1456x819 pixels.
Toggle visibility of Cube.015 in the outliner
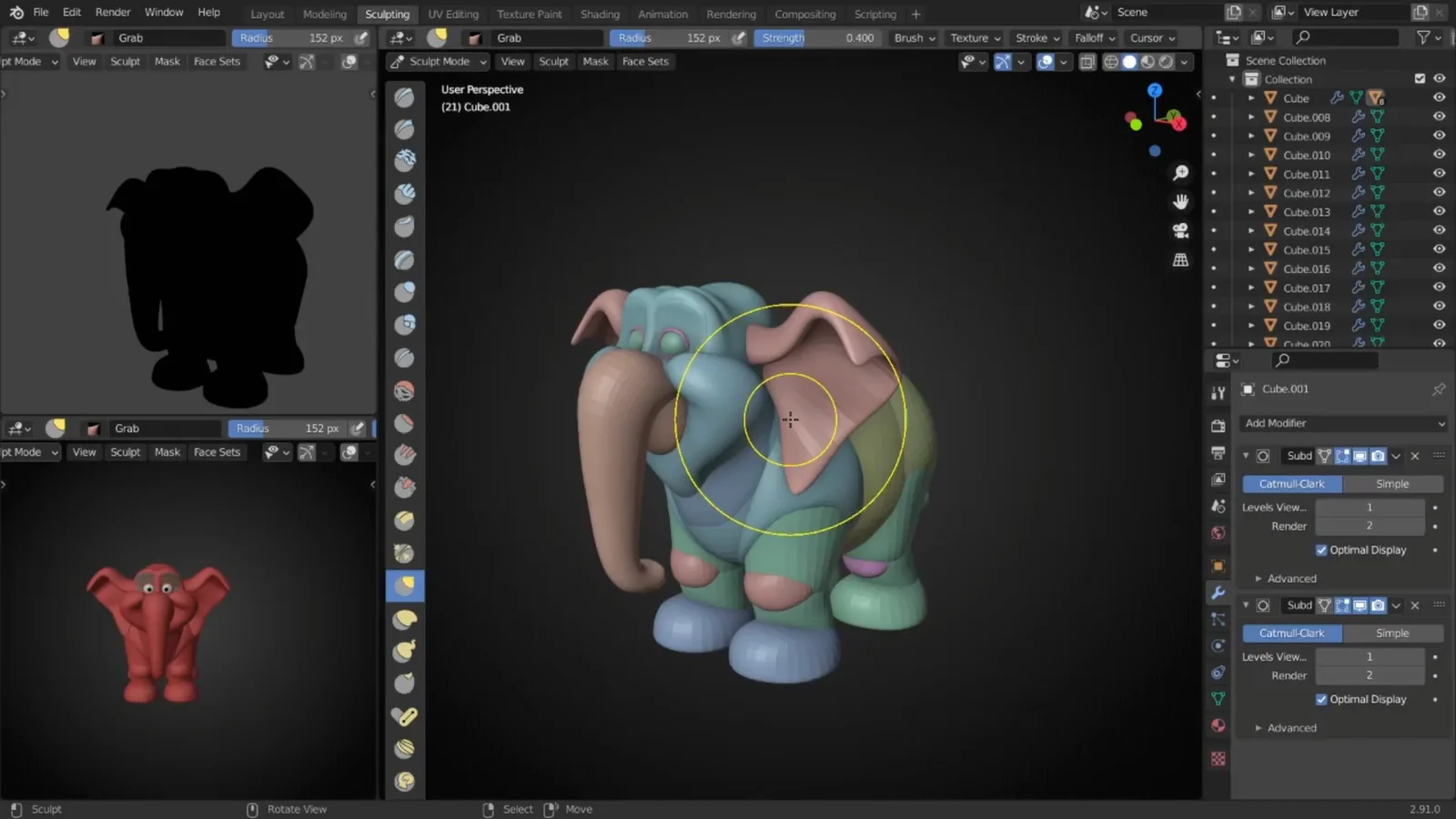tap(1439, 249)
